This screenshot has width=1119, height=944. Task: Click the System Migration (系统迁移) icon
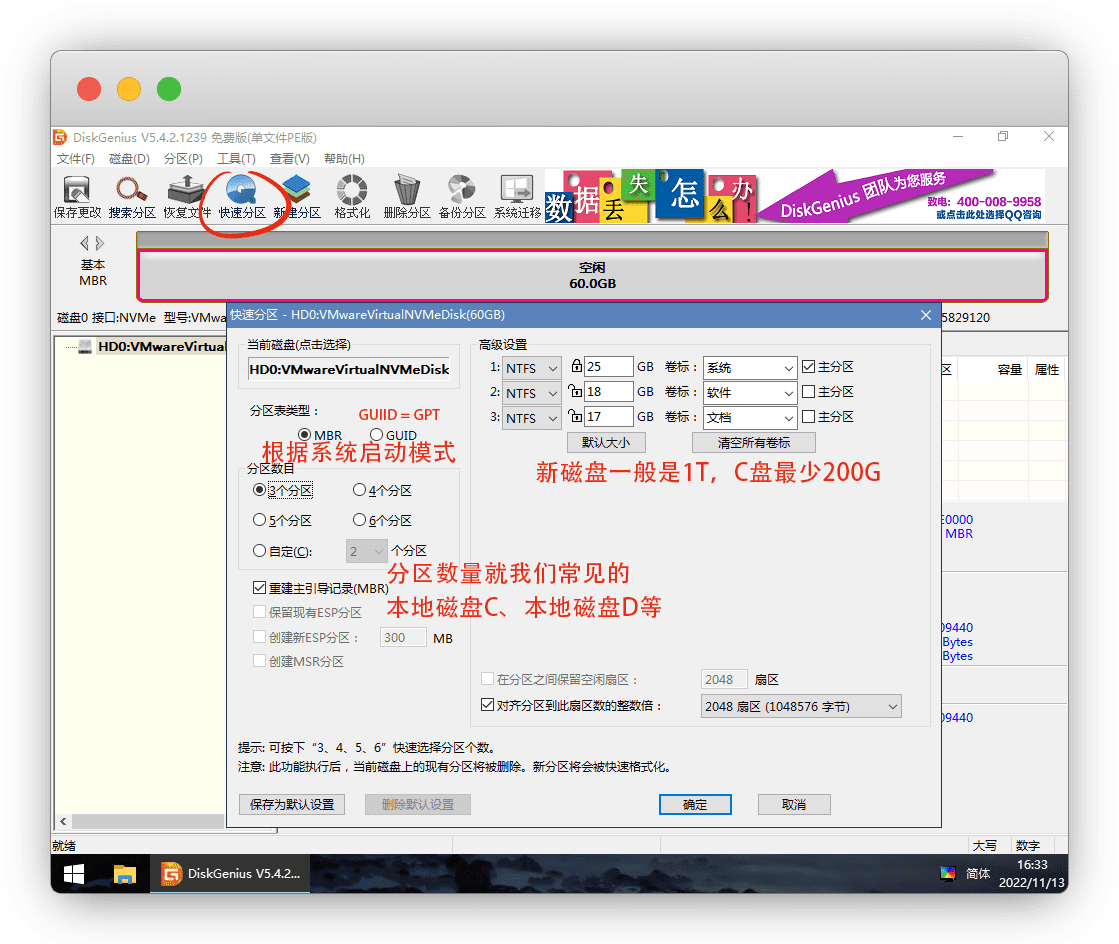pos(517,197)
